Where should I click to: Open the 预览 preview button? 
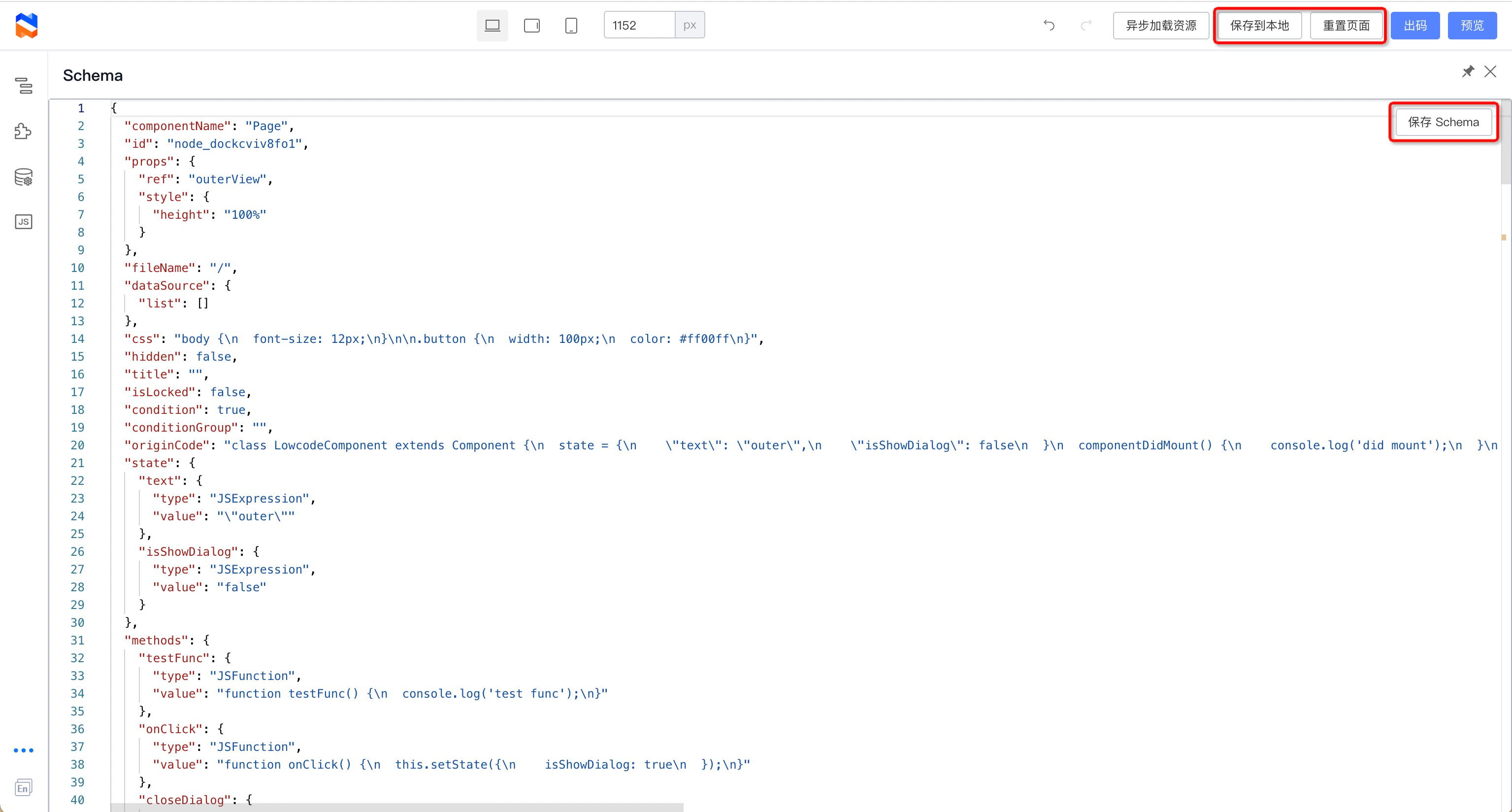point(1472,25)
